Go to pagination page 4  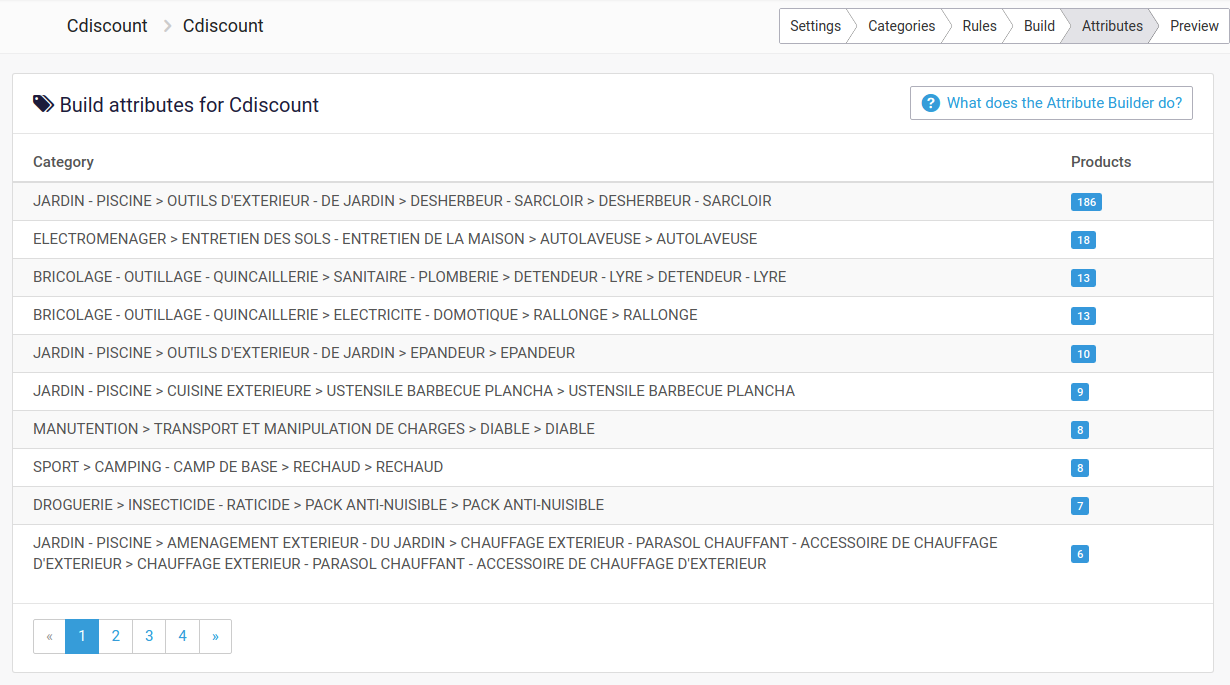click(182, 636)
